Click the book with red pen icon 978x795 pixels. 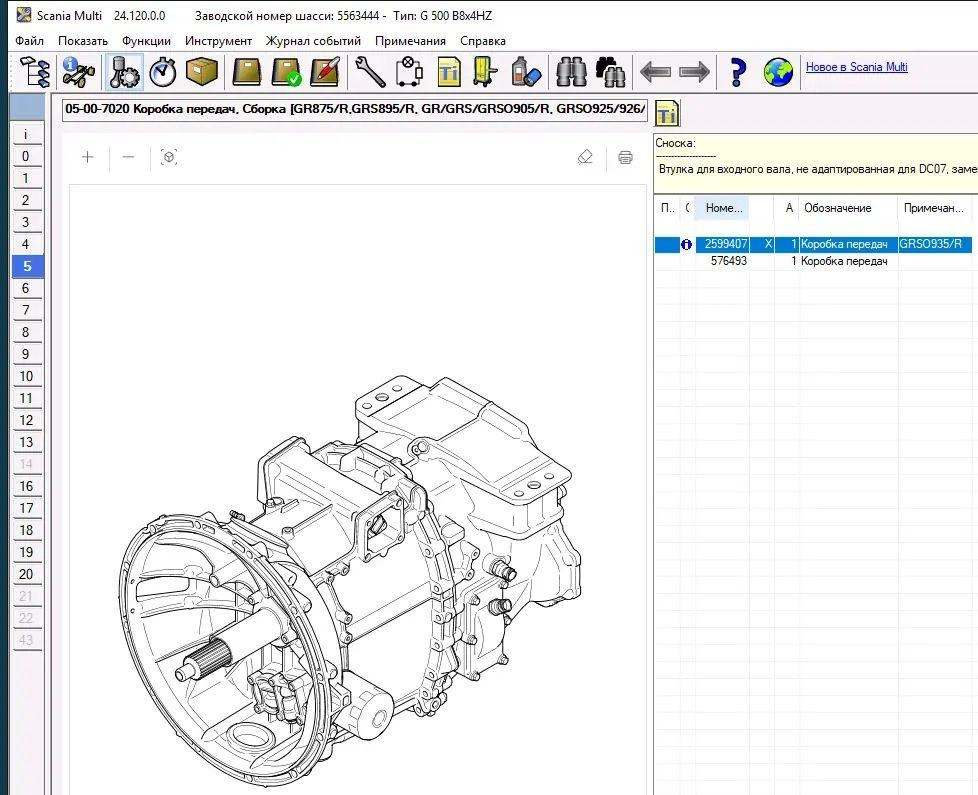(x=325, y=72)
